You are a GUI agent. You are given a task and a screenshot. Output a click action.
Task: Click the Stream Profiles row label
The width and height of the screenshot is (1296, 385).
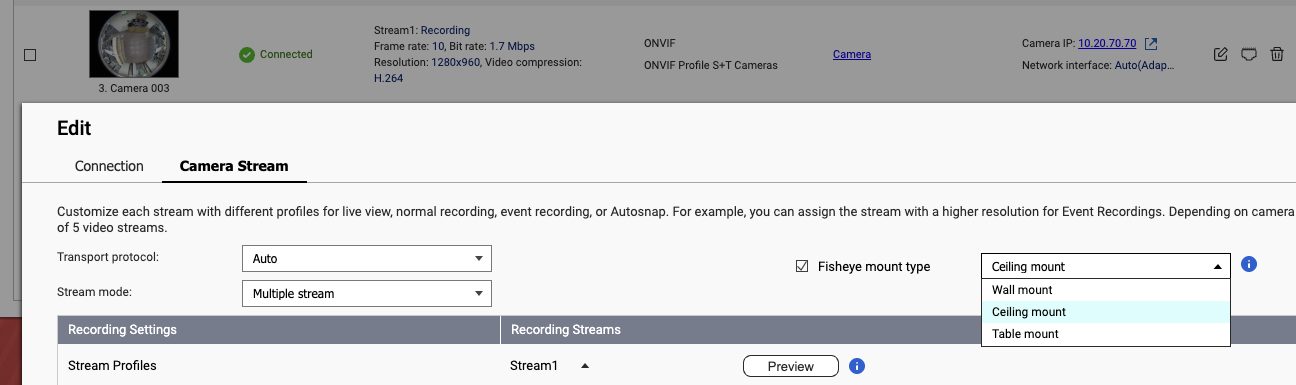(112, 366)
